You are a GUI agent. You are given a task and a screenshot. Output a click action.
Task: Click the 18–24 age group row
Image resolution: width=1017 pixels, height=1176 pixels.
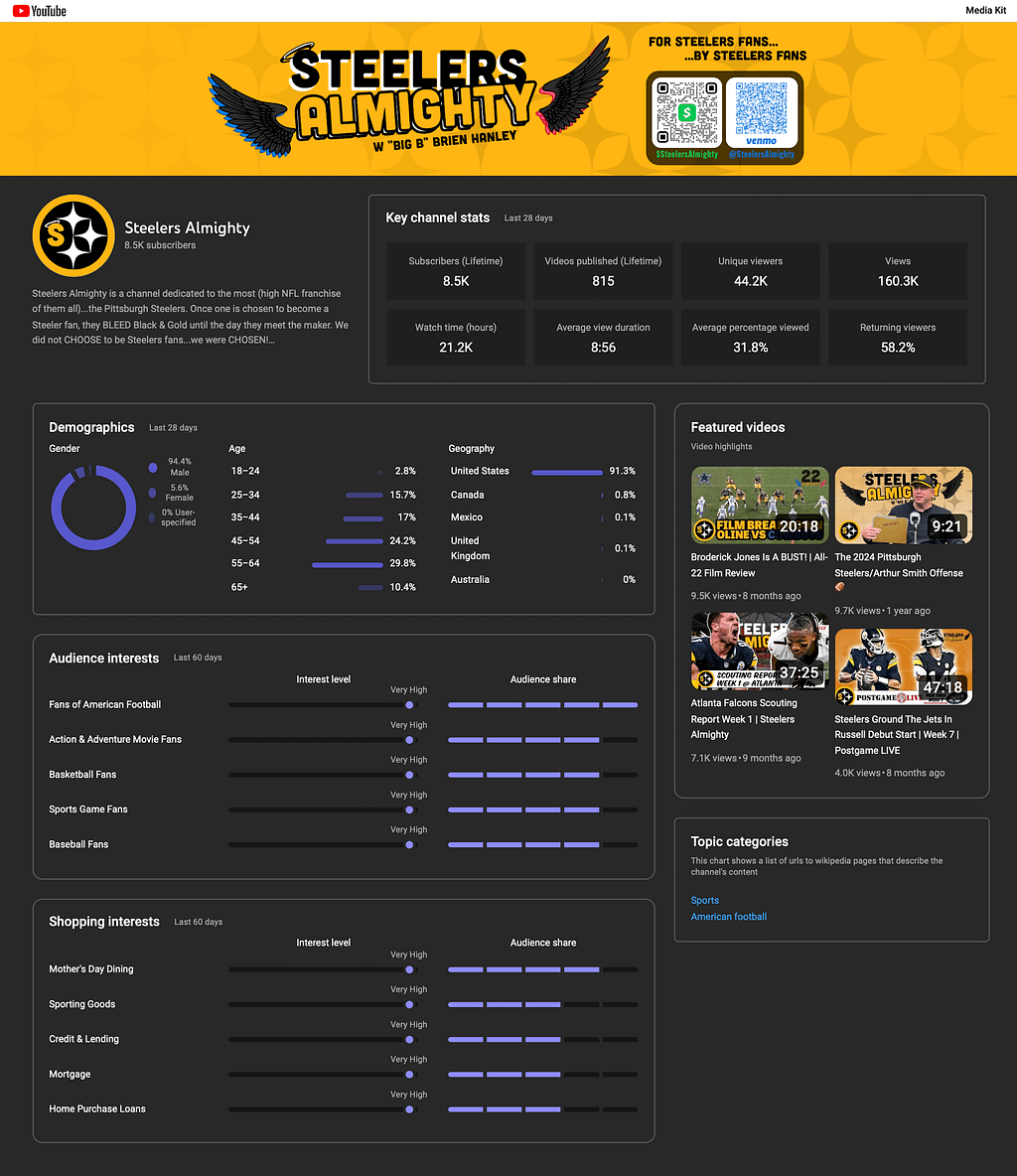(x=323, y=471)
